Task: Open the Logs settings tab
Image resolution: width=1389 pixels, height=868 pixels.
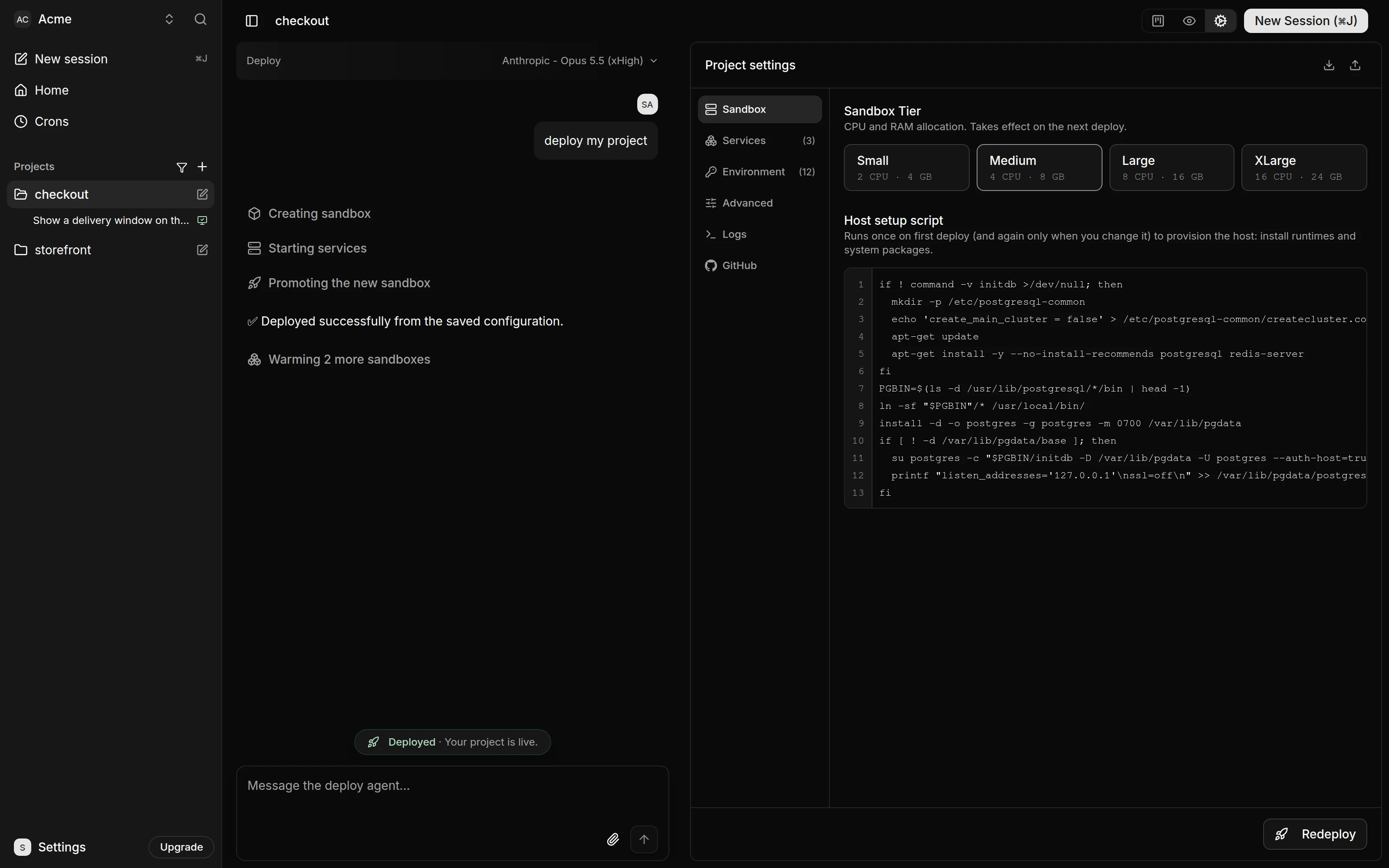Action: 759,234
